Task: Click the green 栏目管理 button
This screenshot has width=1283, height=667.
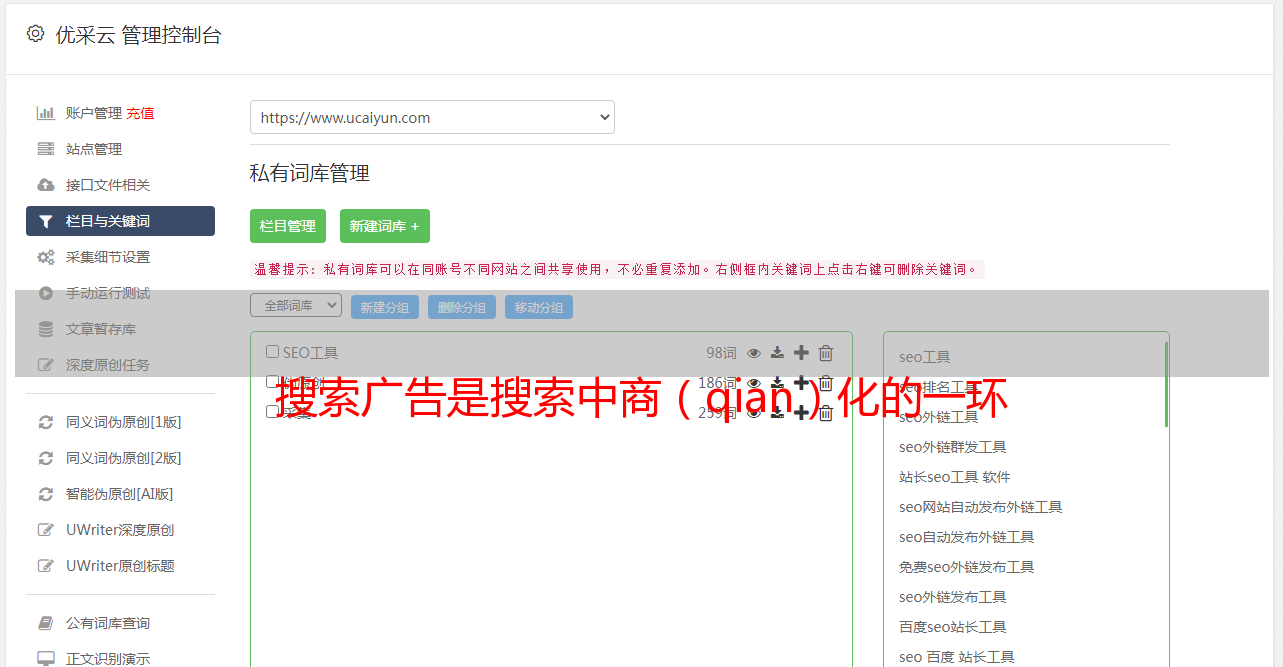Action: [x=288, y=226]
